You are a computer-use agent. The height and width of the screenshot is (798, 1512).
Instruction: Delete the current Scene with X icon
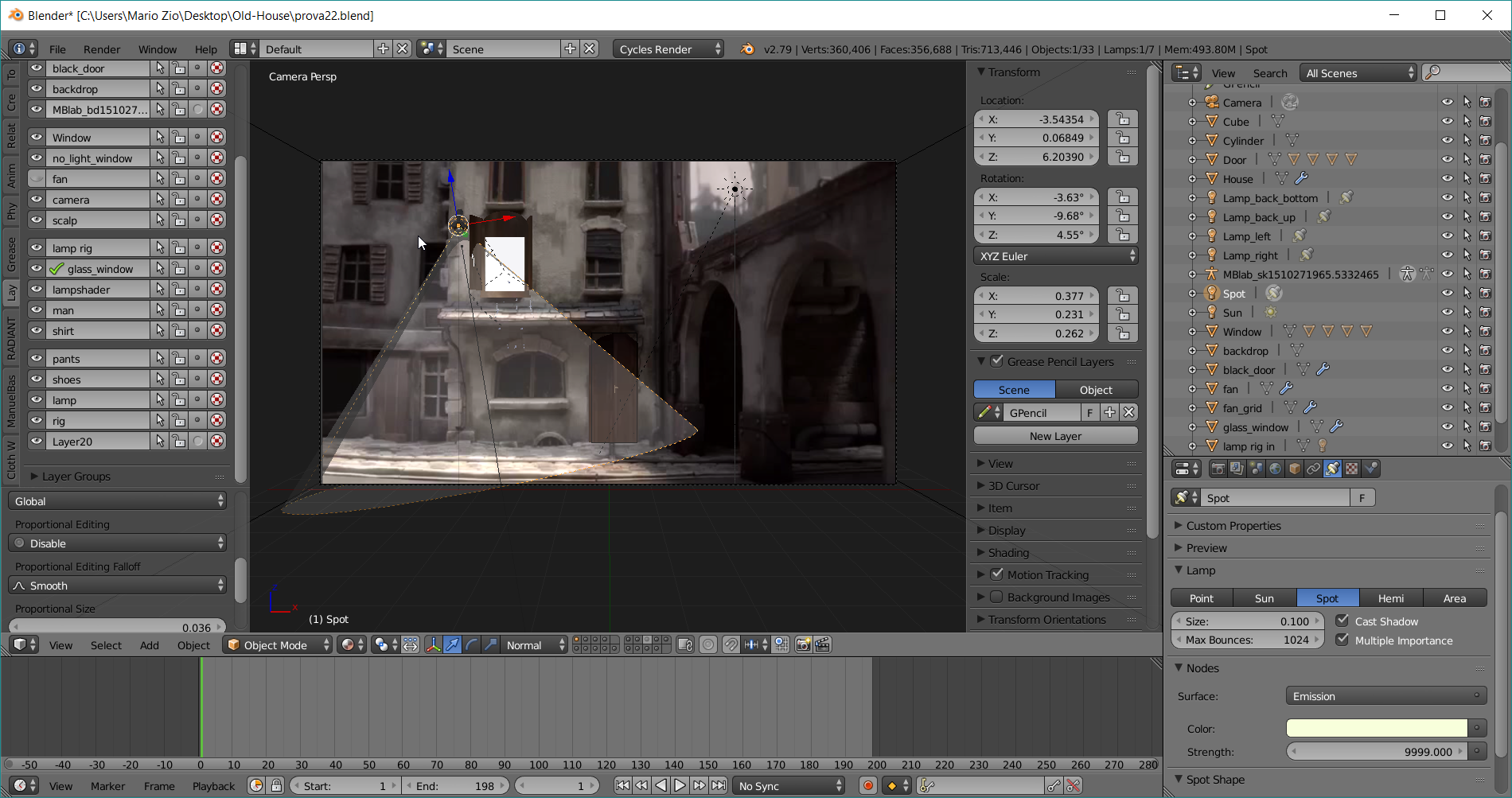589,49
